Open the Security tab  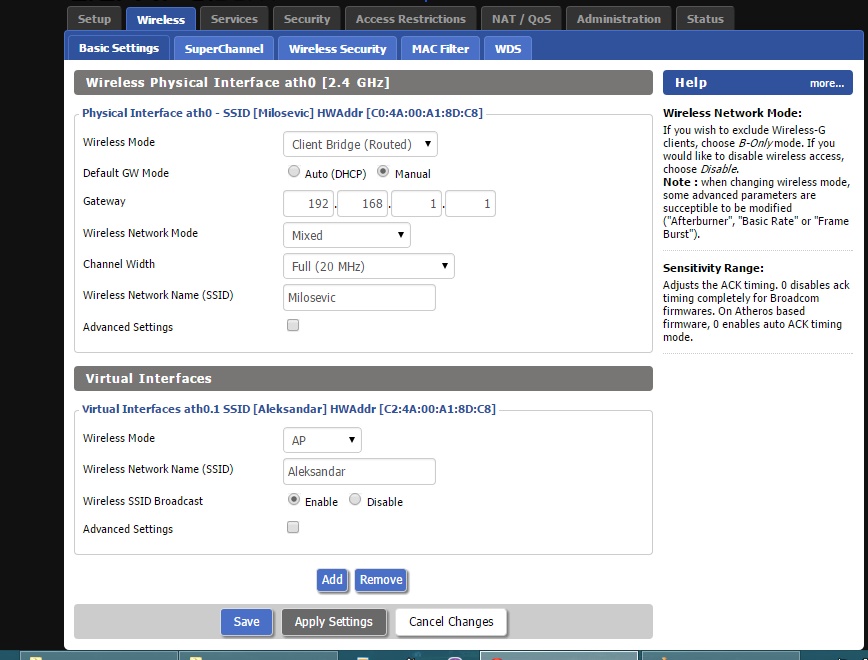click(x=307, y=19)
